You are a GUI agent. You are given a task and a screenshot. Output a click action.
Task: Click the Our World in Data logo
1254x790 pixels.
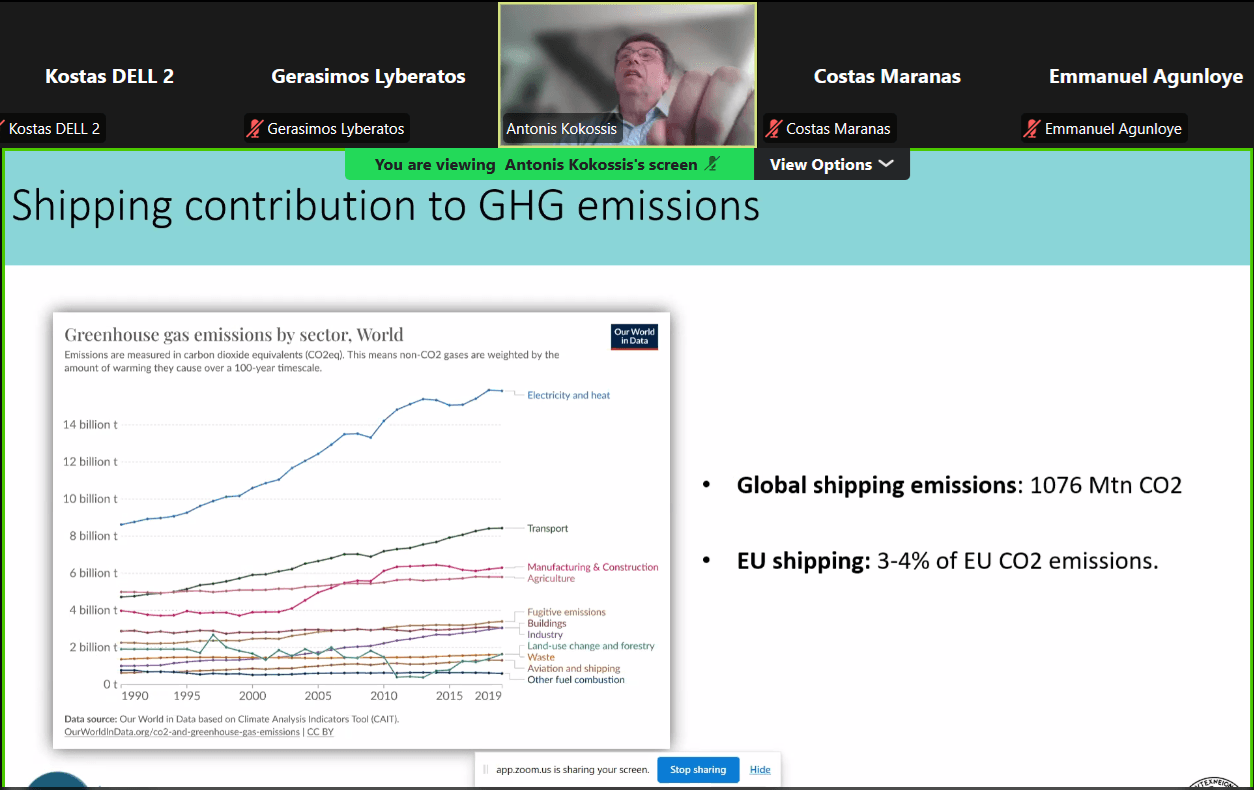pos(634,337)
